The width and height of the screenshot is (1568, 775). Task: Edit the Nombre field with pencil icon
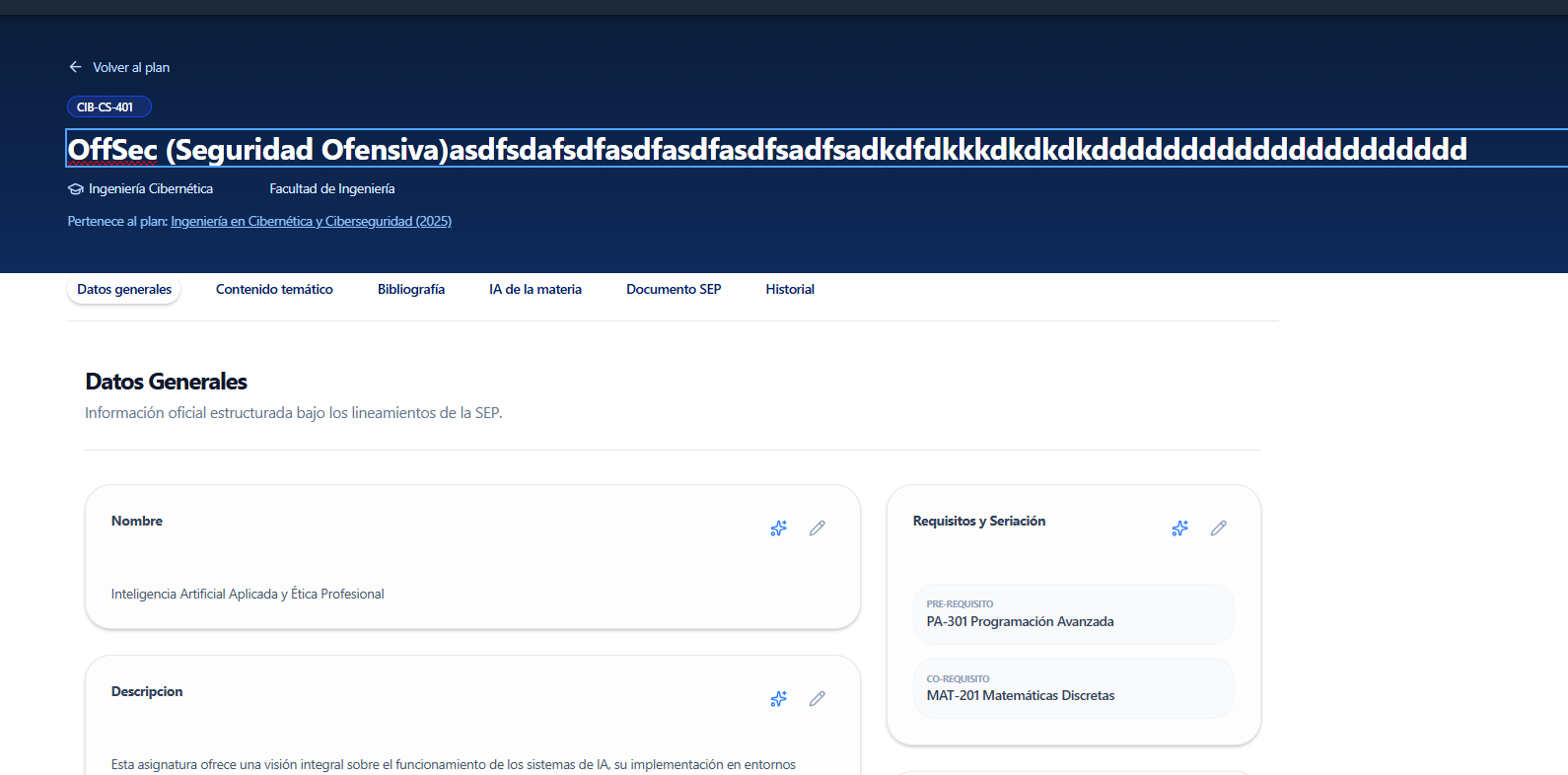click(x=817, y=528)
